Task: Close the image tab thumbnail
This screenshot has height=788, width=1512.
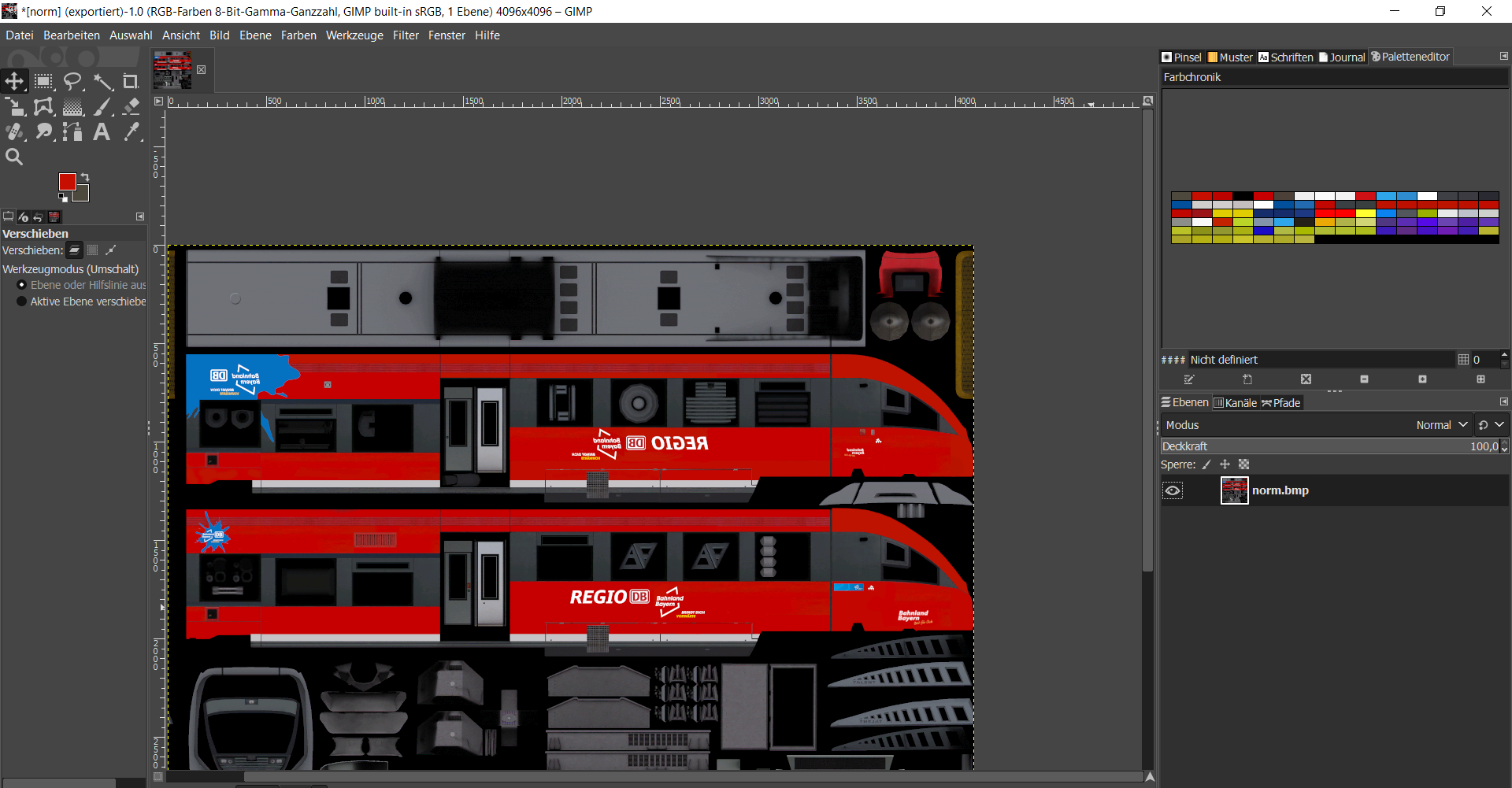Action: point(202,69)
